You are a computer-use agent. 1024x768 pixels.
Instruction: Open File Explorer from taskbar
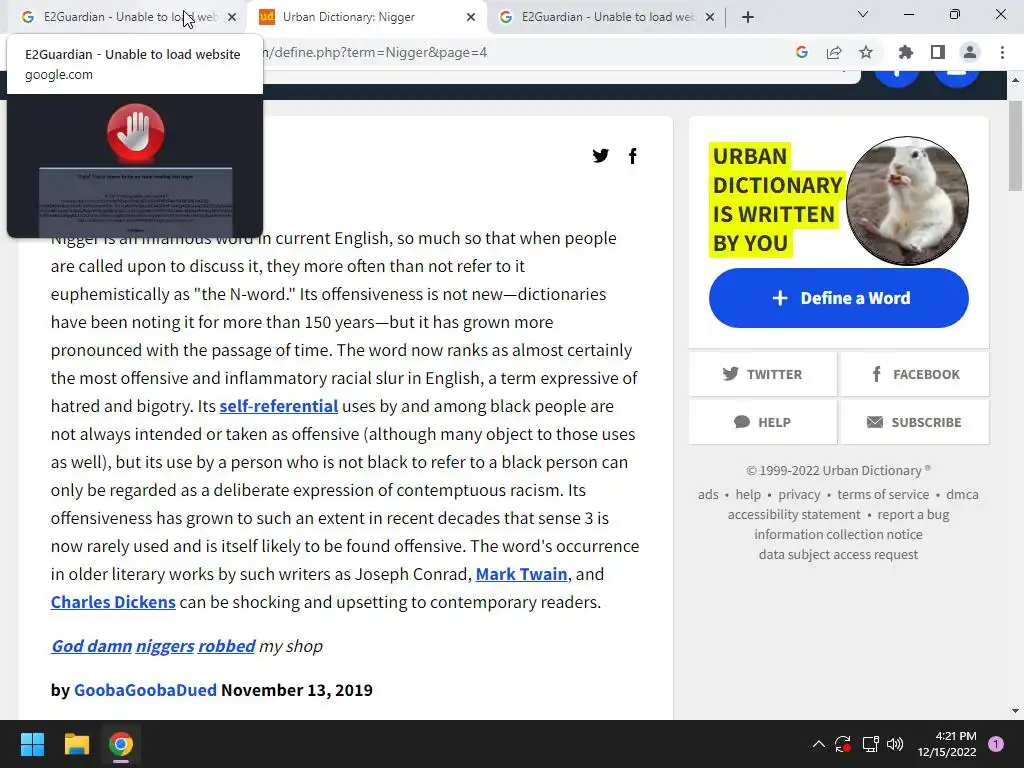pyautogui.click(x=76, y=744)
